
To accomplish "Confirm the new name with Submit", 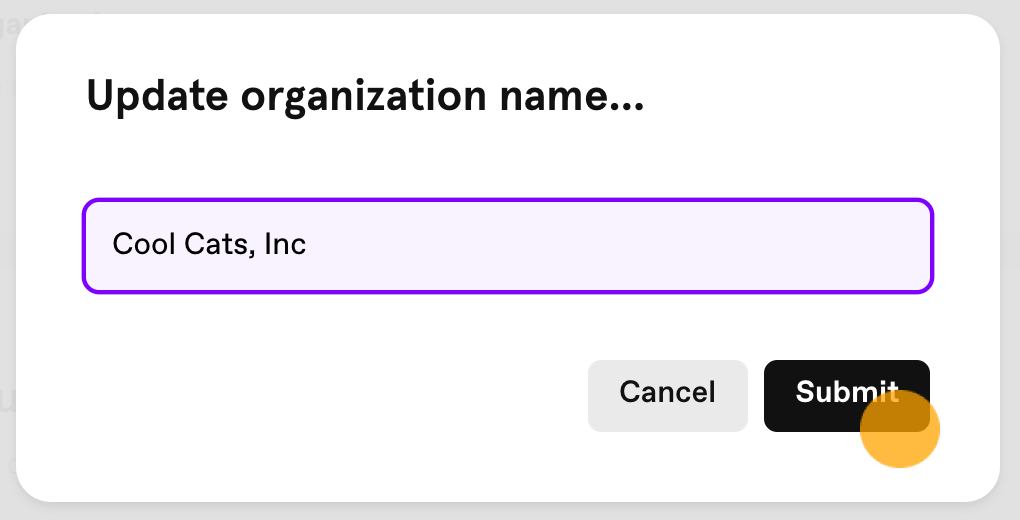I will (846, 396).
